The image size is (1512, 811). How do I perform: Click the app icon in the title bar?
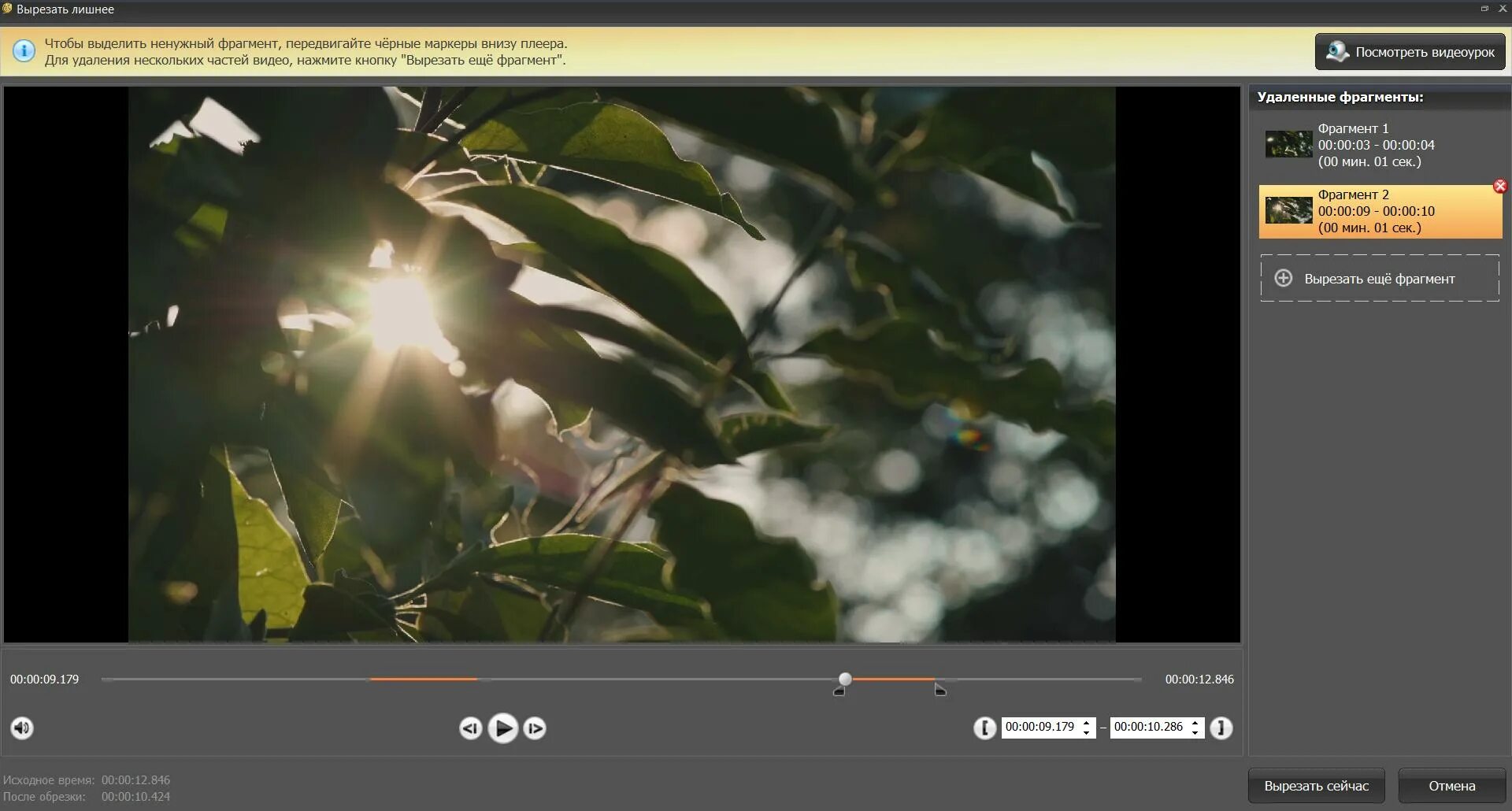[x=7, y=9]
